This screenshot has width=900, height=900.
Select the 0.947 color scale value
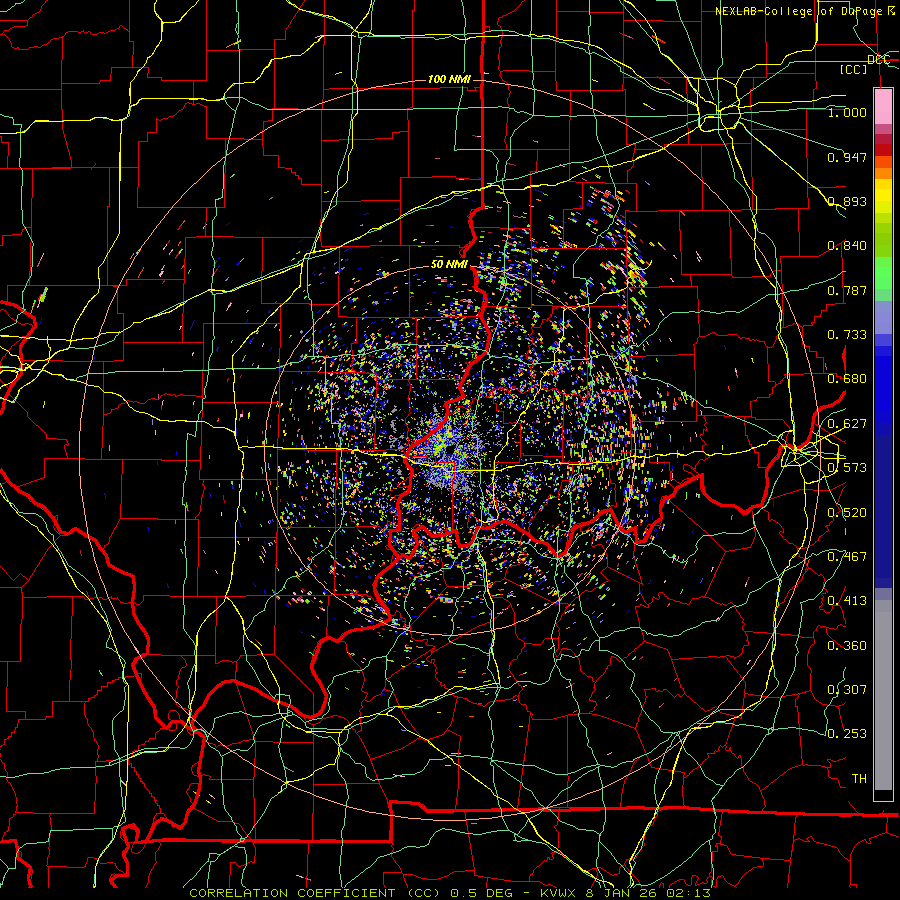tap(847, 157)
